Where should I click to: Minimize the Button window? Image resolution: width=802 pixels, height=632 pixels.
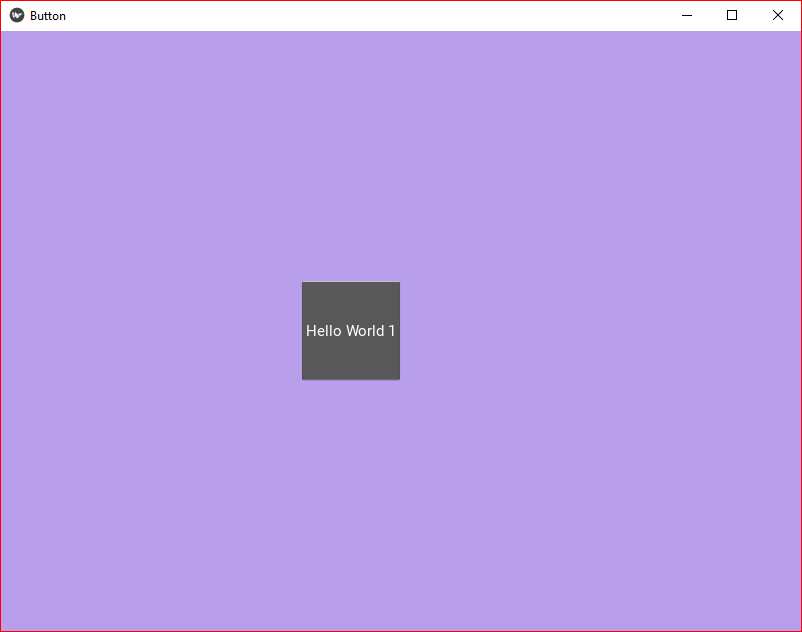(x=687, y=15)
